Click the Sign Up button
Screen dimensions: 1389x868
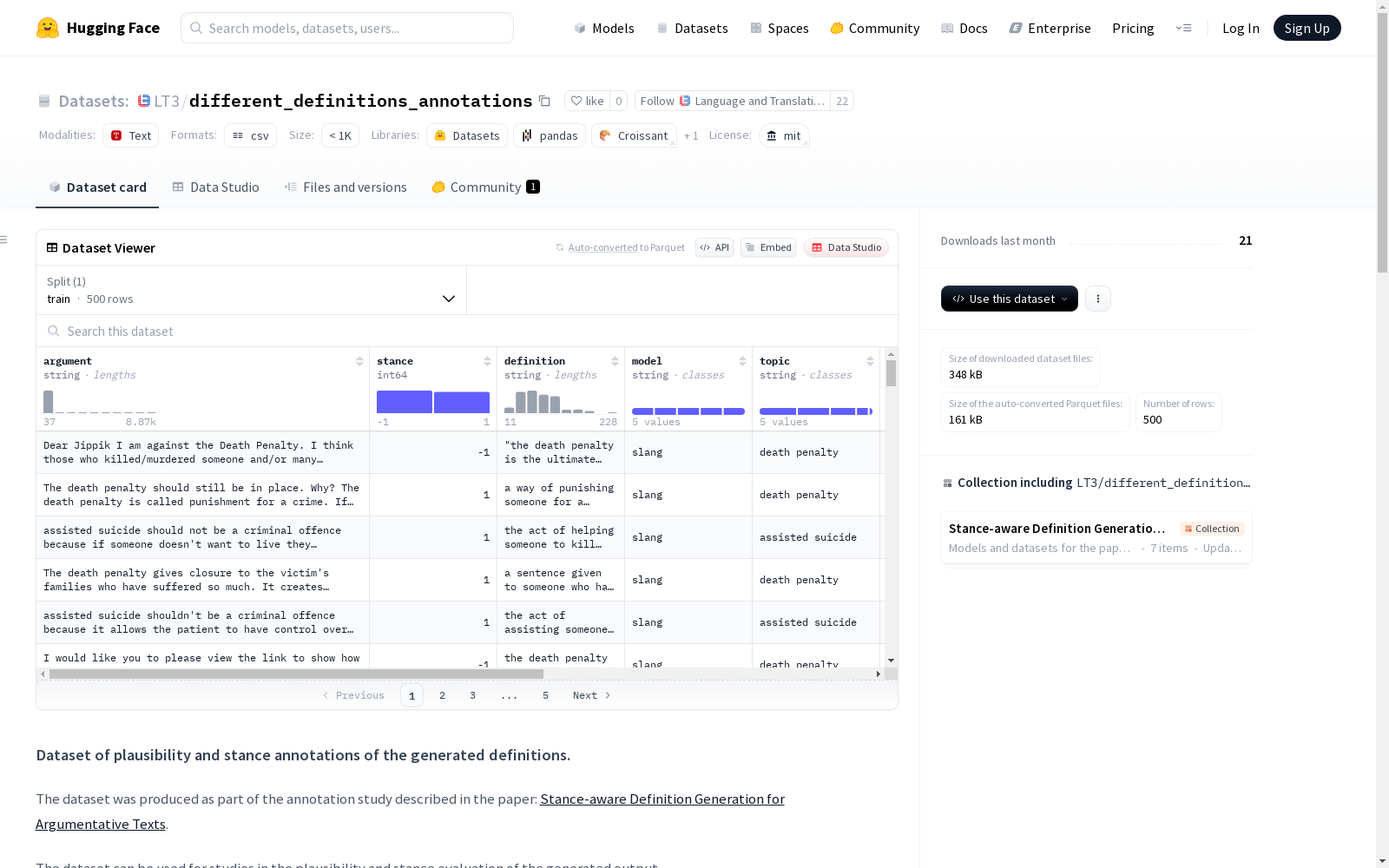coord(1307,28)
